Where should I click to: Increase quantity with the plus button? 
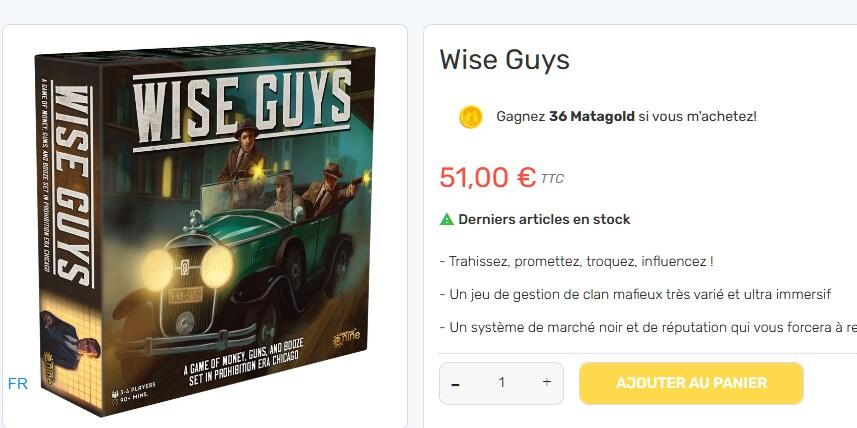(547, 383)
